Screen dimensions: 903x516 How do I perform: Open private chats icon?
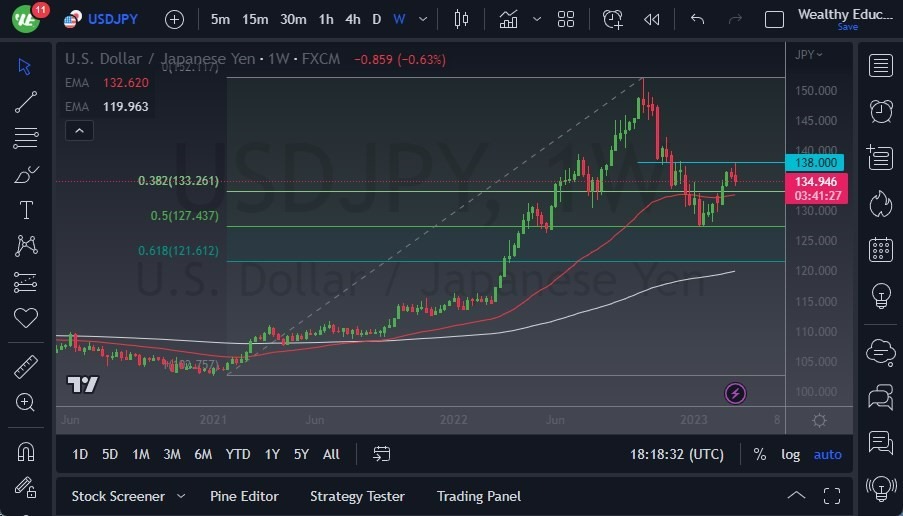pyautogui.click(x=881, y=397)
